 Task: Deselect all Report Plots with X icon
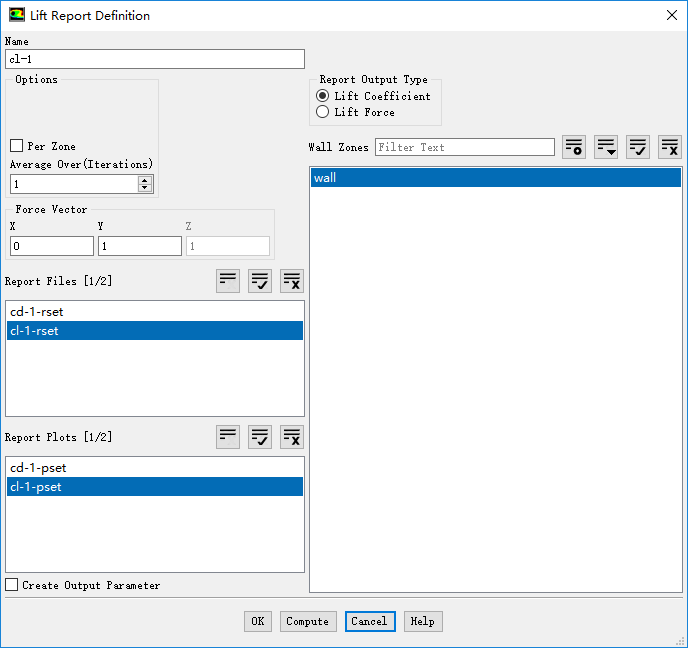292,437
